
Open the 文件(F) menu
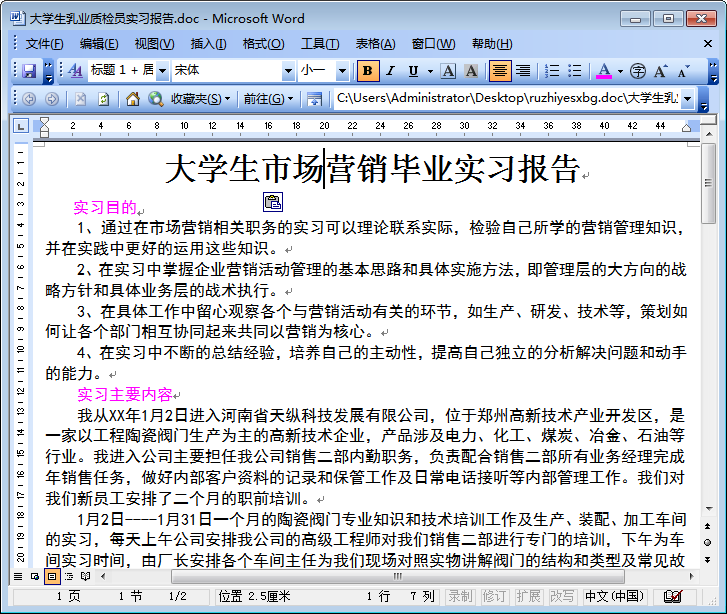tap(44, 44)
